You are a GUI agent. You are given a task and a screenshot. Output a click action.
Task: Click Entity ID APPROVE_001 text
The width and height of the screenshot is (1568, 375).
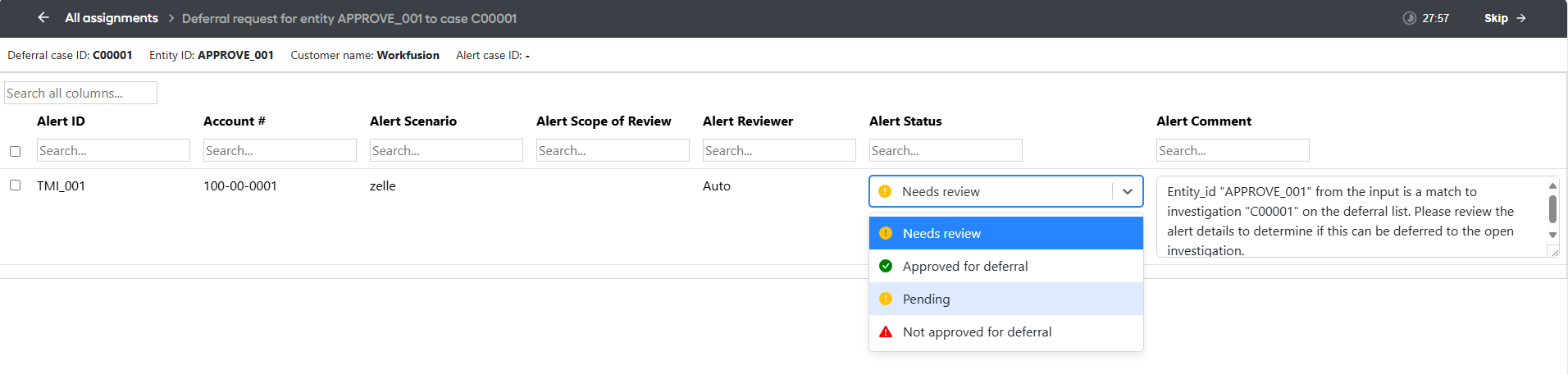point(212,55)
